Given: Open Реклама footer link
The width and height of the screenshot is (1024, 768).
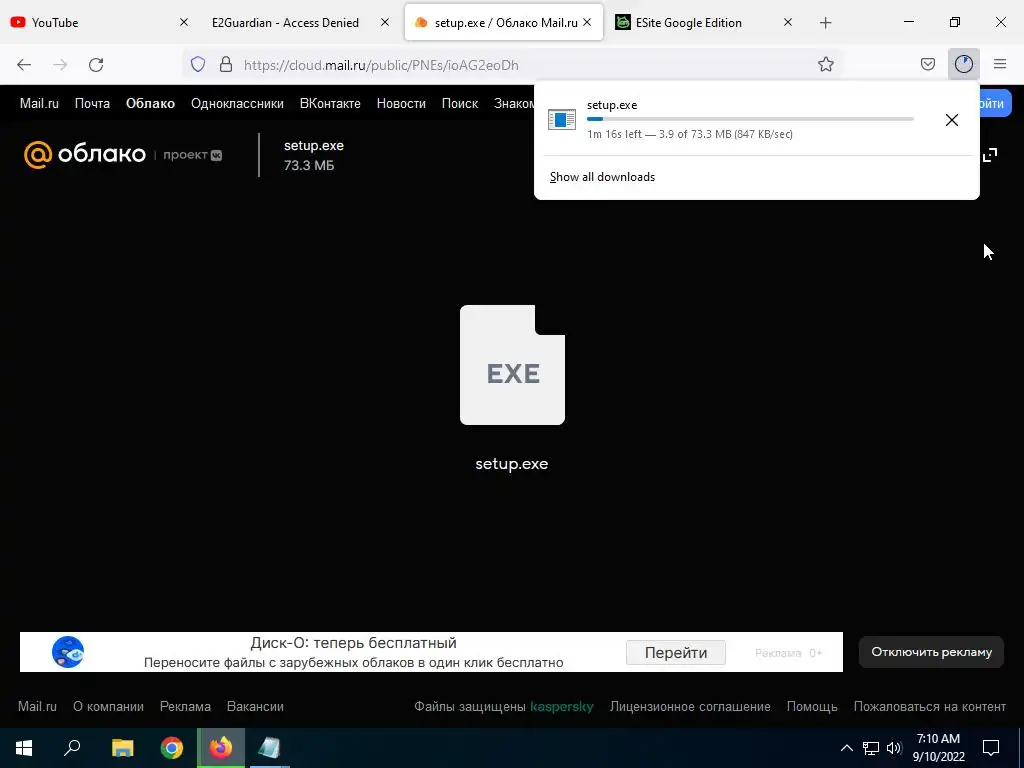Looking at the screenshot, I should (x=185, y=707).
